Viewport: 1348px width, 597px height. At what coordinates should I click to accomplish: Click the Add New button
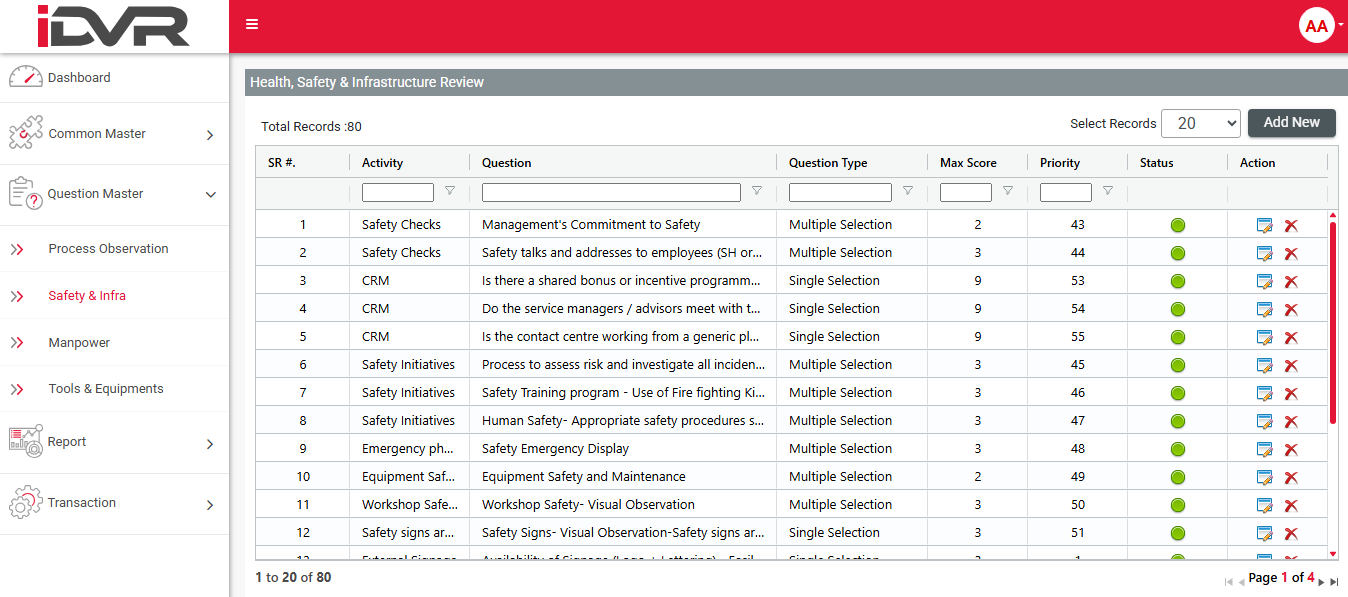coord(1291,123)
